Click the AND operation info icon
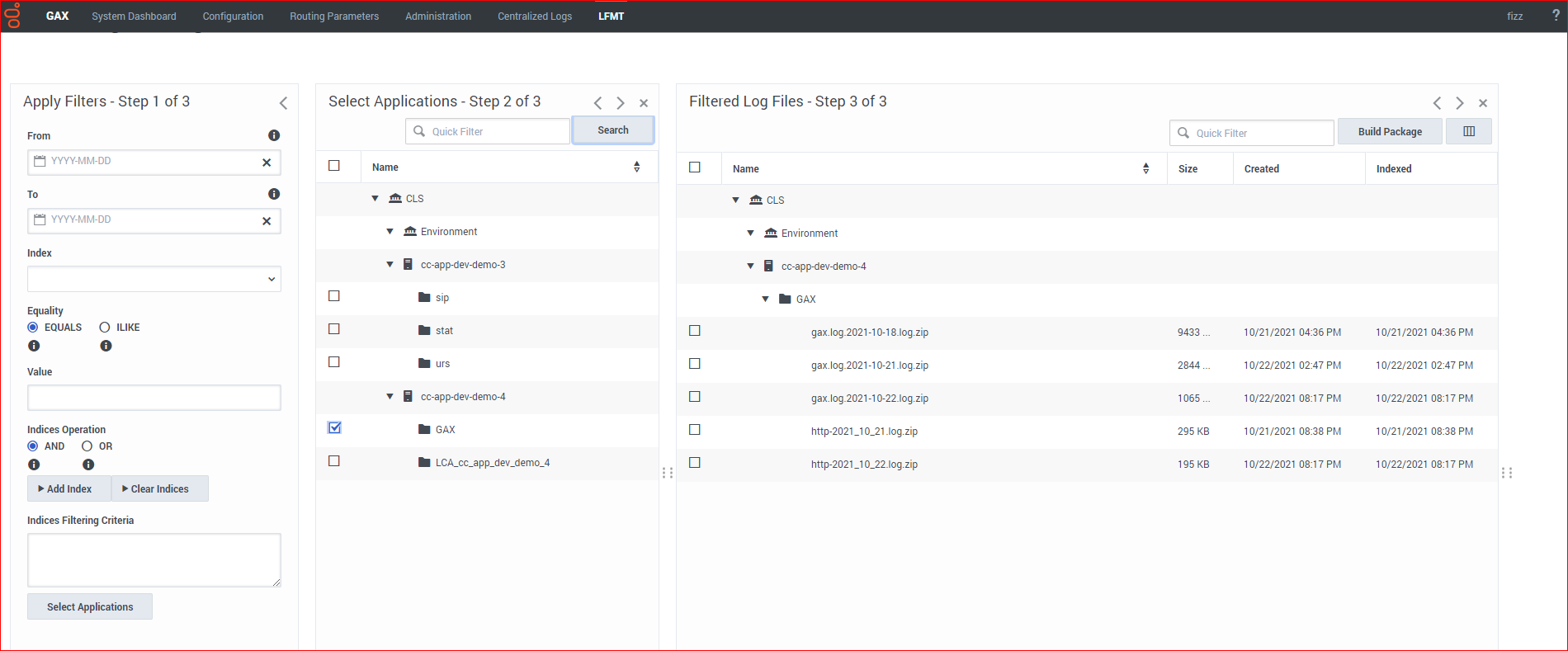The image size is (1568, 651). pos(34,465)
